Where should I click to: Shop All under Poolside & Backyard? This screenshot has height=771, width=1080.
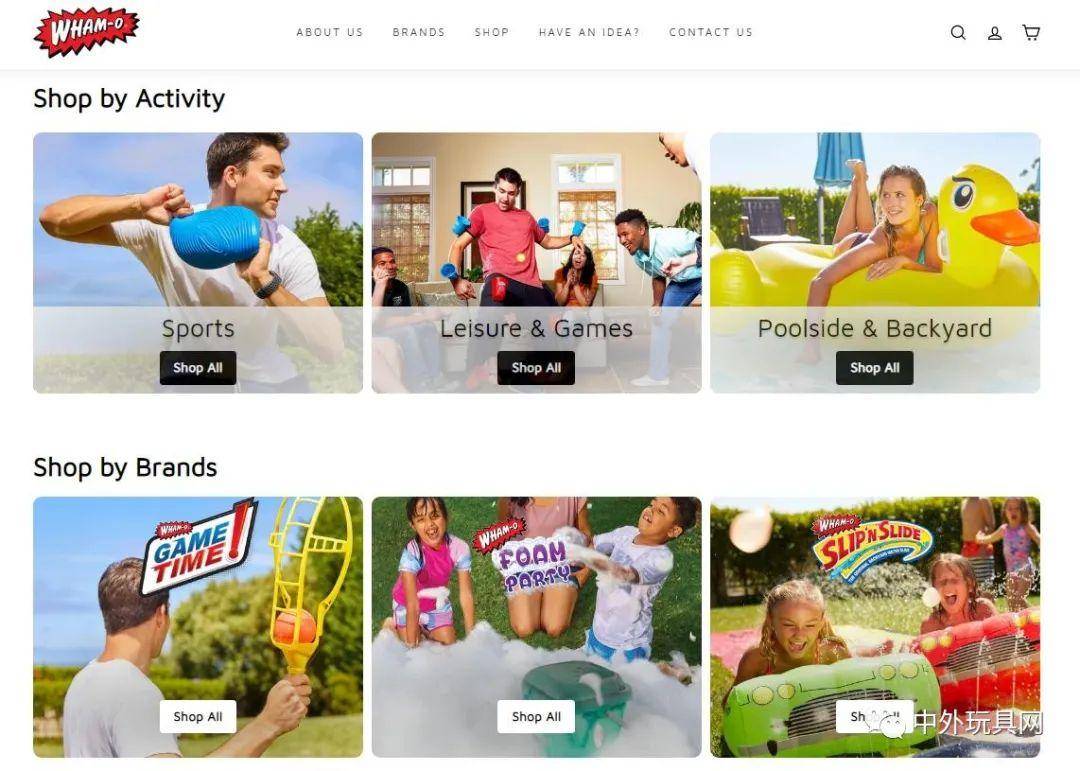click(875, 368)
